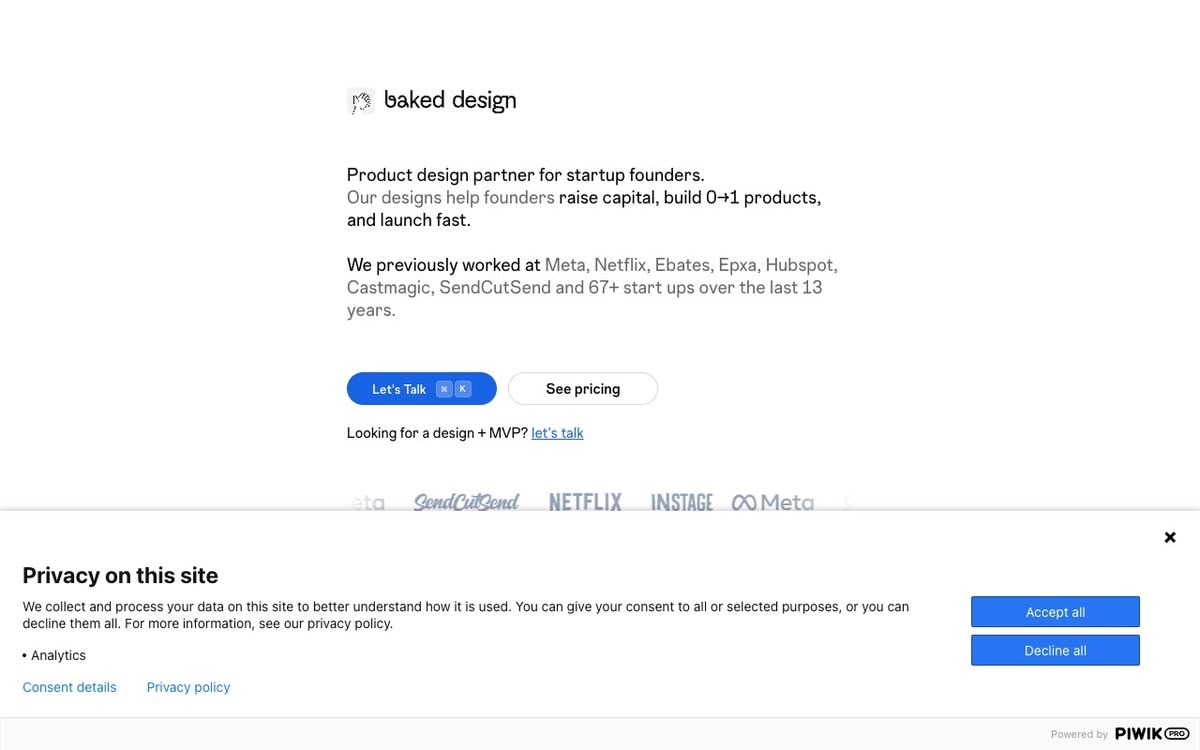Open the Privacy policy link
Viewport: 1200px width, 750px height.
click(x=188, y=687)
